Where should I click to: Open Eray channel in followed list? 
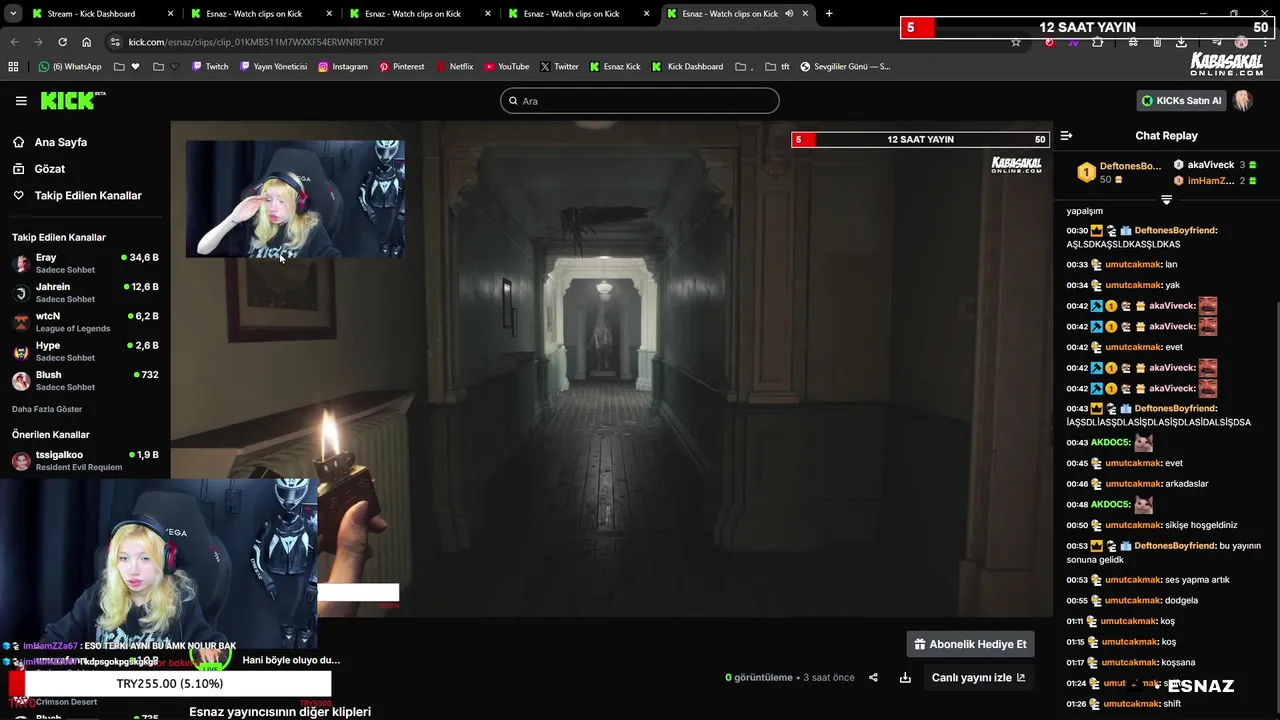pyautogui.click(x=85, y=264)
